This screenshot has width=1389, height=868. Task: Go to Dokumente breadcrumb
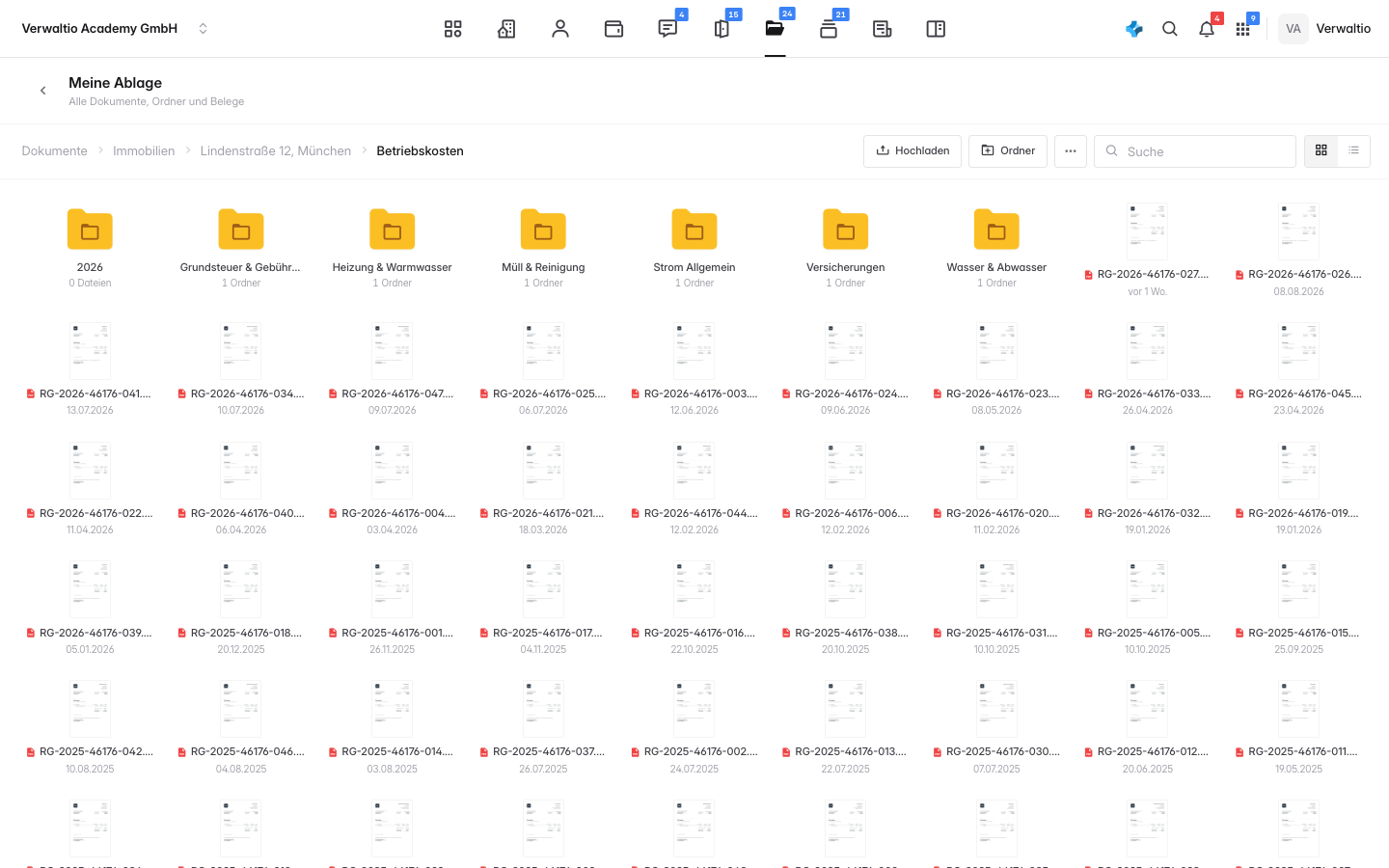[x=55, y=151]
